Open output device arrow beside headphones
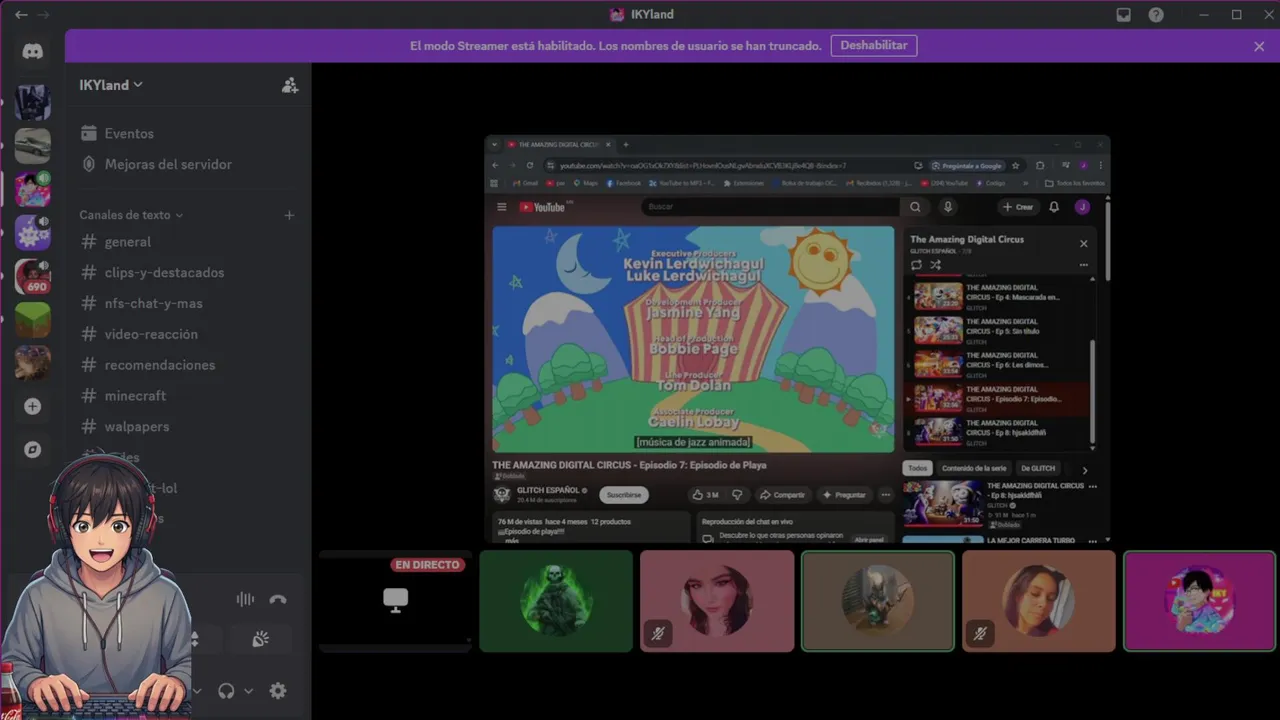 [x=248, y=691]
